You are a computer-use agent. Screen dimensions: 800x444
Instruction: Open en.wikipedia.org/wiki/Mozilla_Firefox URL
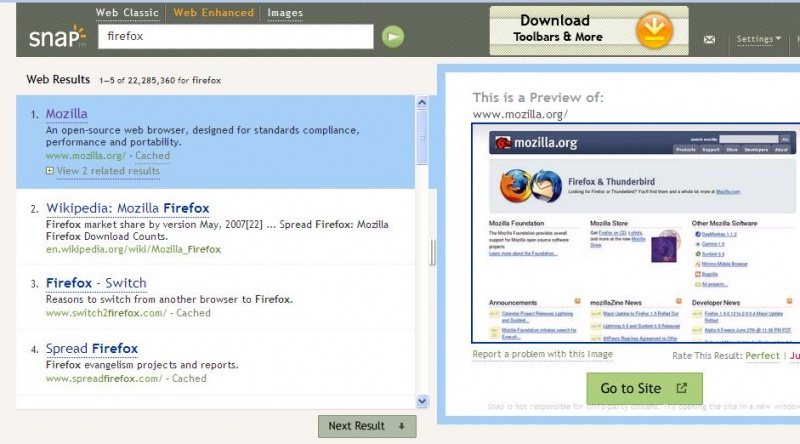(x=133, y=250)
